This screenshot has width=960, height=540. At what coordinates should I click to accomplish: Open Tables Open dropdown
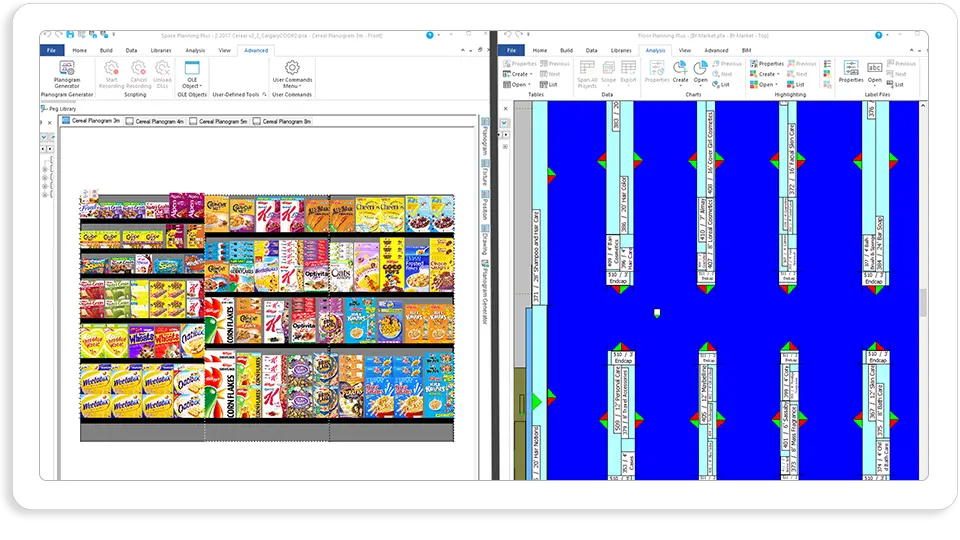click(x=517, y=84)
